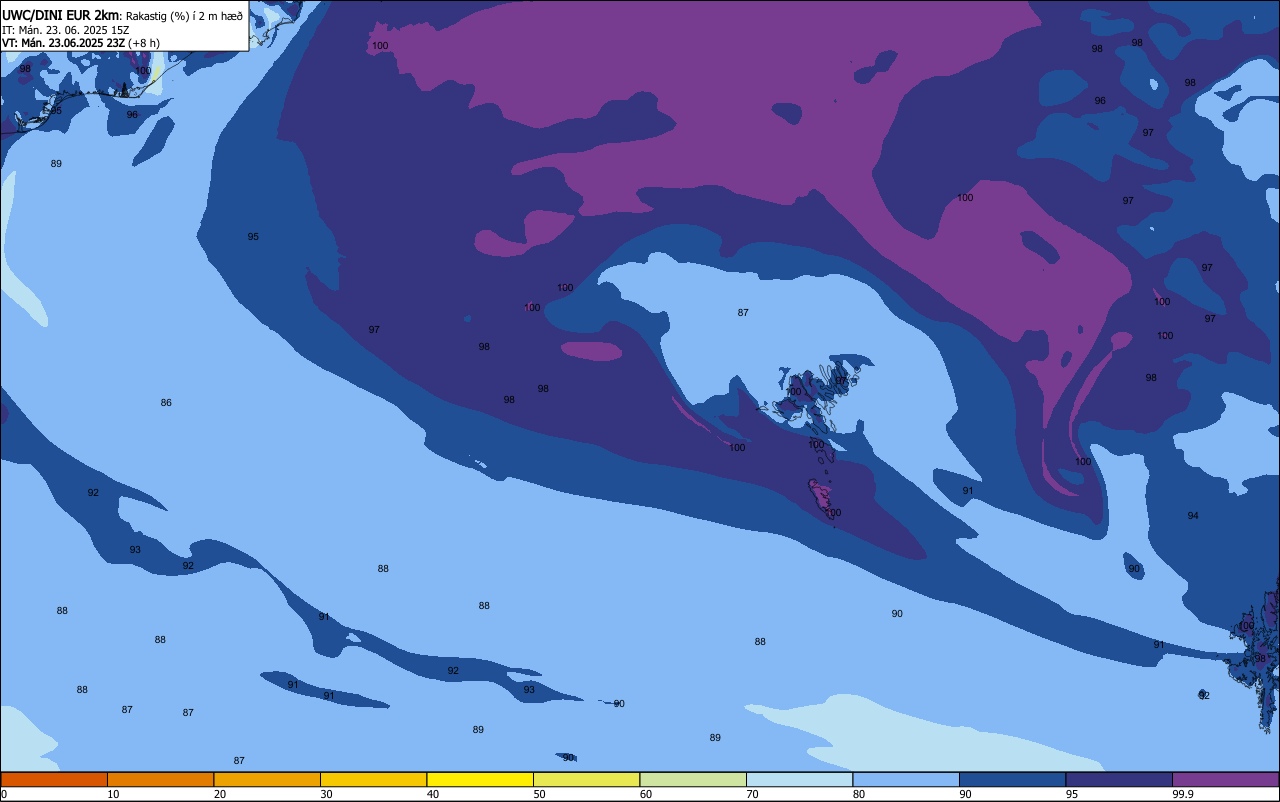Pick the pale blue 70–80 legend swatch
The height and width of the screenshot is (802, 1280).
click(799, 779)
